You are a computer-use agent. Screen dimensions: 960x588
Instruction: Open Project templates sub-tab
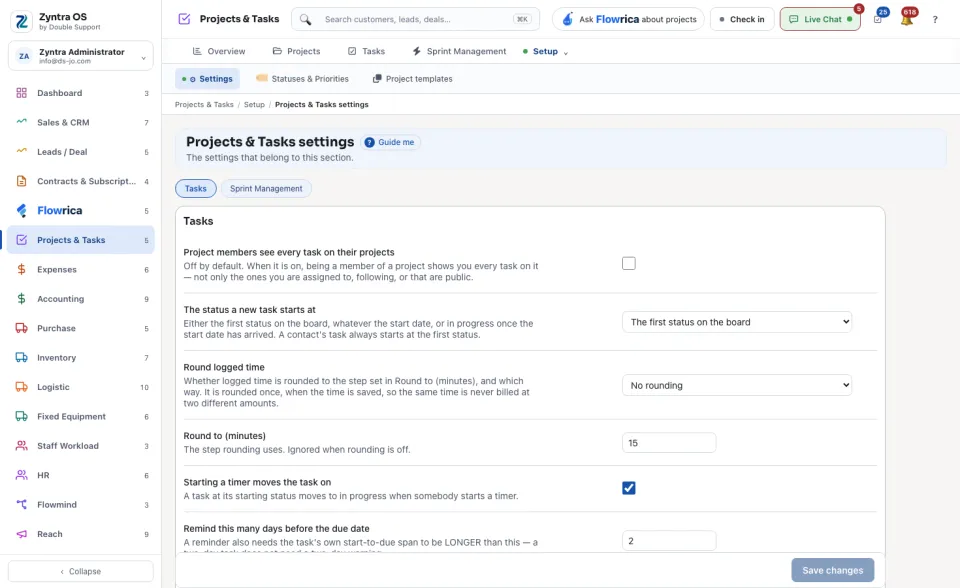pos(413,78)
